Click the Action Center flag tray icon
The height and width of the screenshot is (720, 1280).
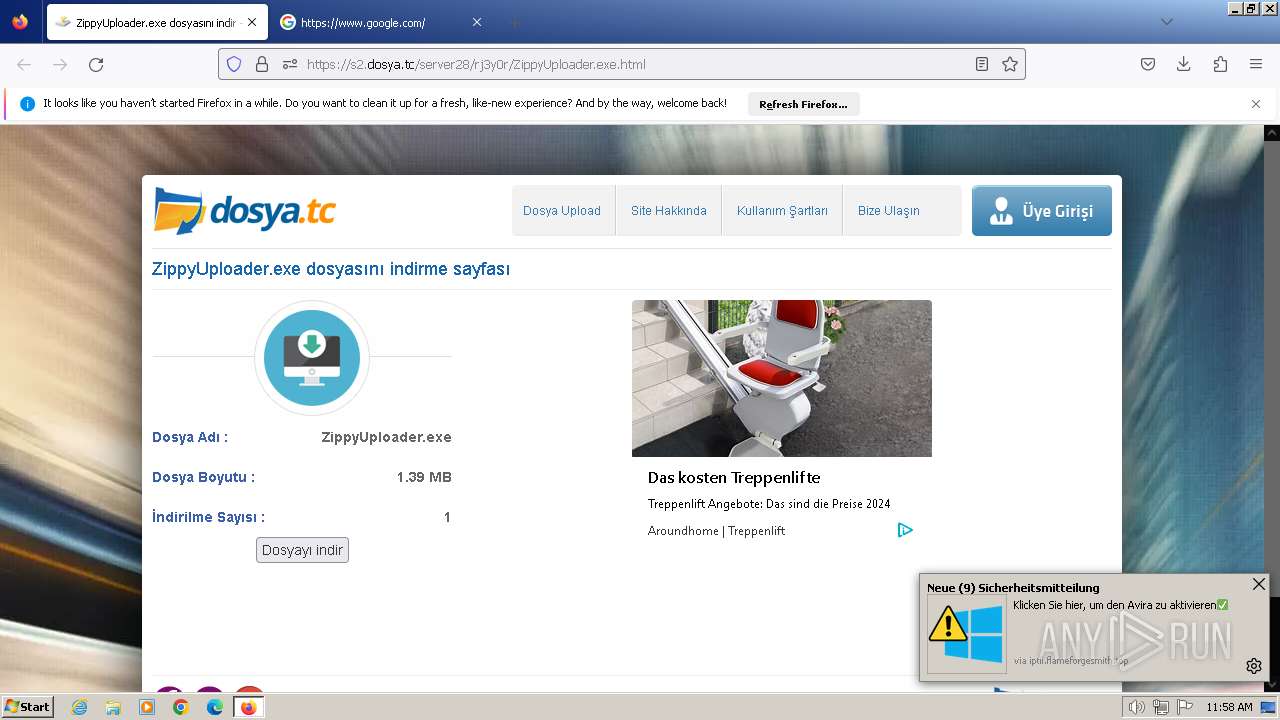1185,707
